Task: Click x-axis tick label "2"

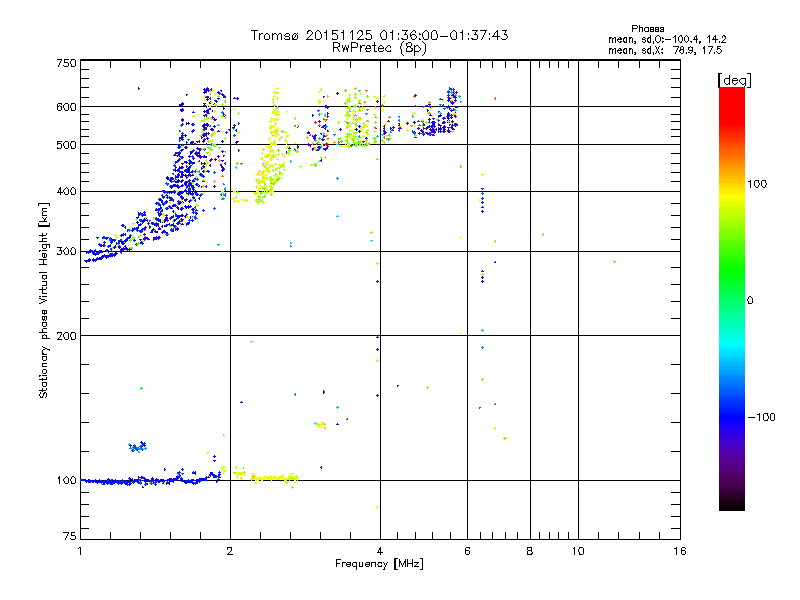Action: point(230,551)
